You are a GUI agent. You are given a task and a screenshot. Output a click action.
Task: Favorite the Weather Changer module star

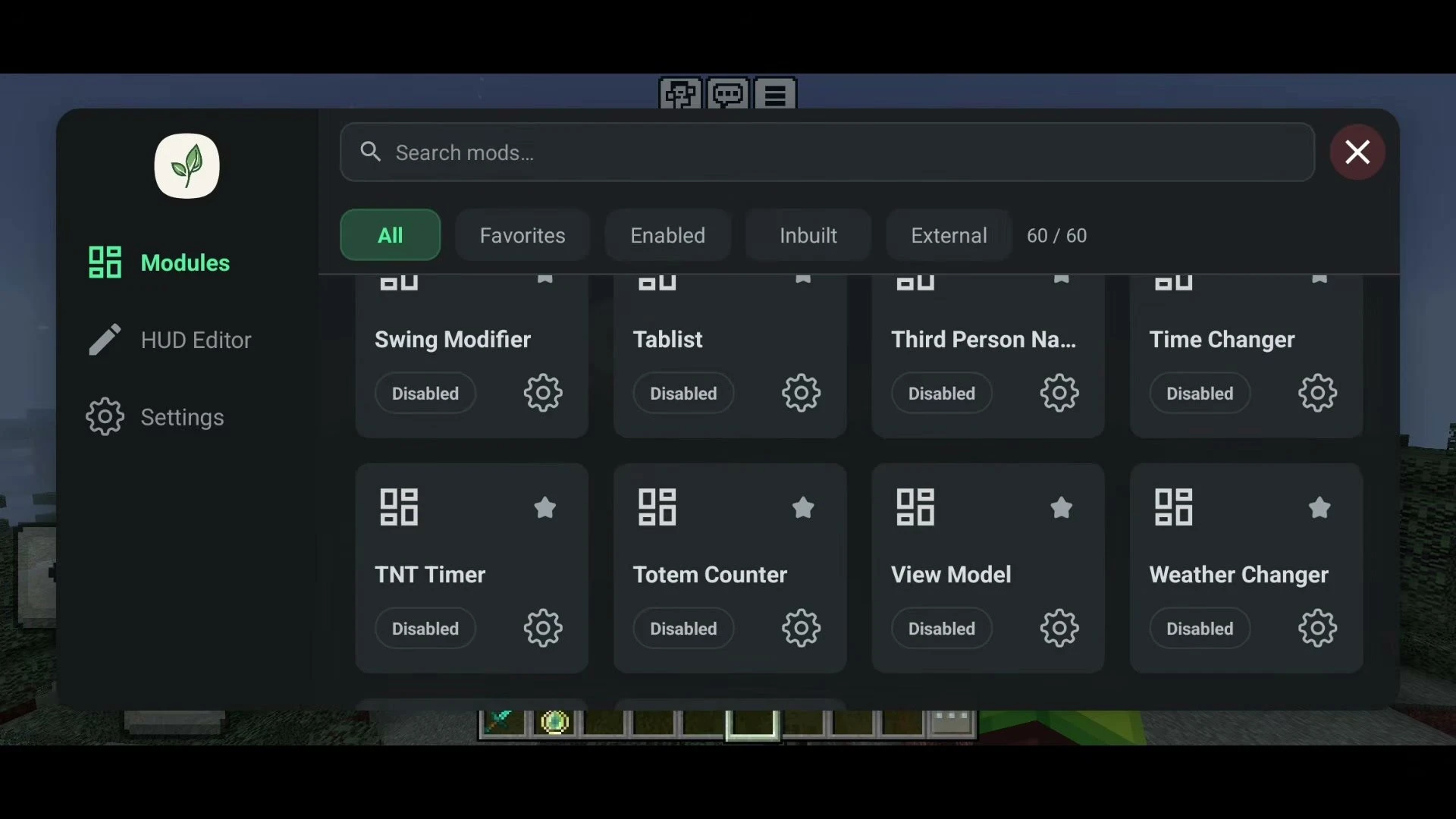(x=1319, y=507)
